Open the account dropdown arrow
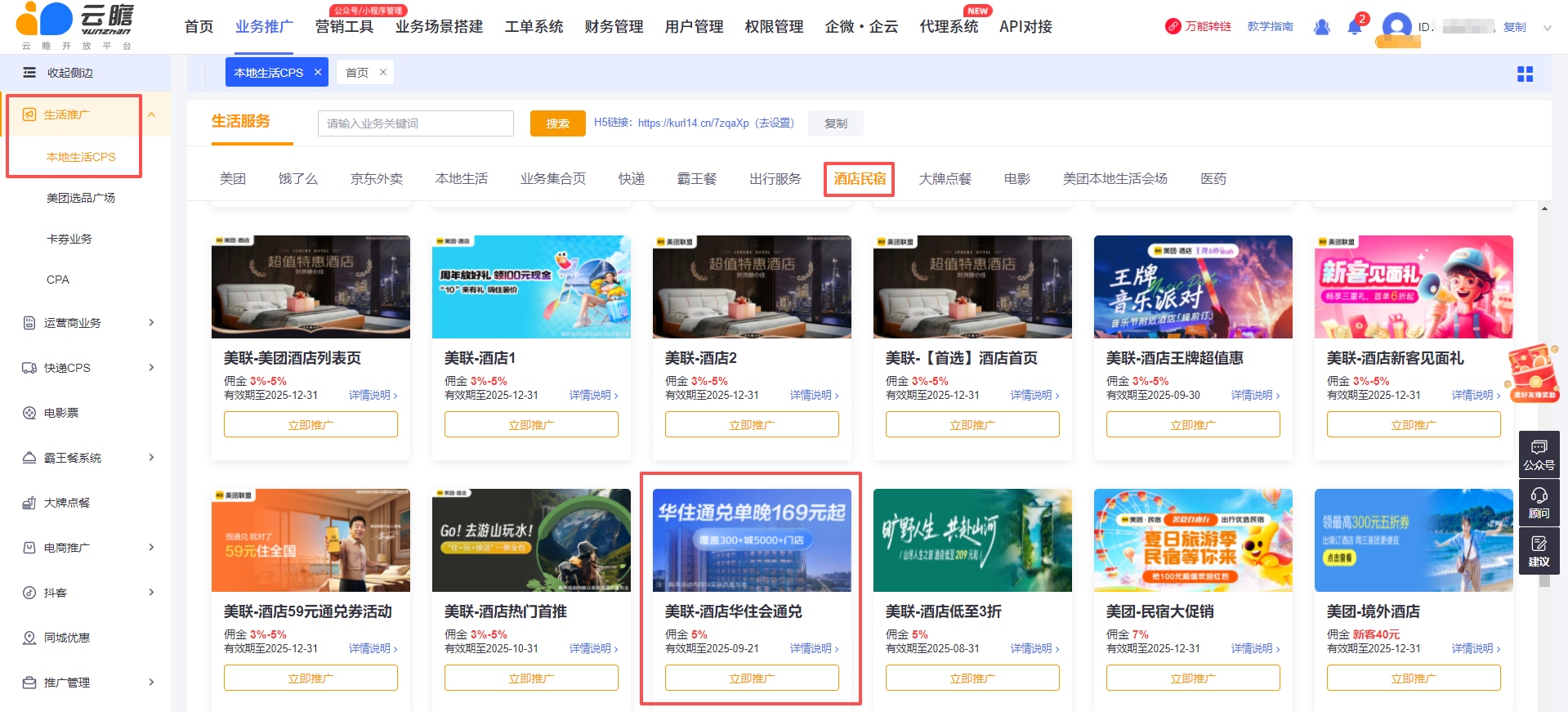Screen dimensions: 1568x712 [1547, 27]
